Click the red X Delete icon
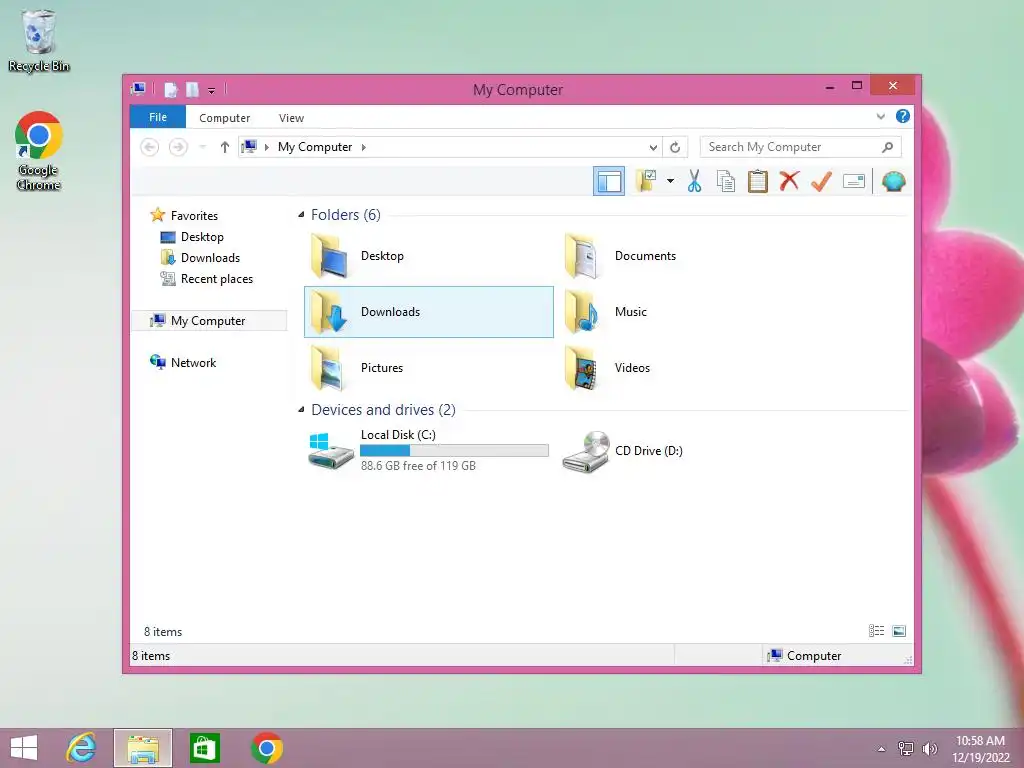Image resolution: width=1024 pixels, height=768 pixels. coord(790,181)
